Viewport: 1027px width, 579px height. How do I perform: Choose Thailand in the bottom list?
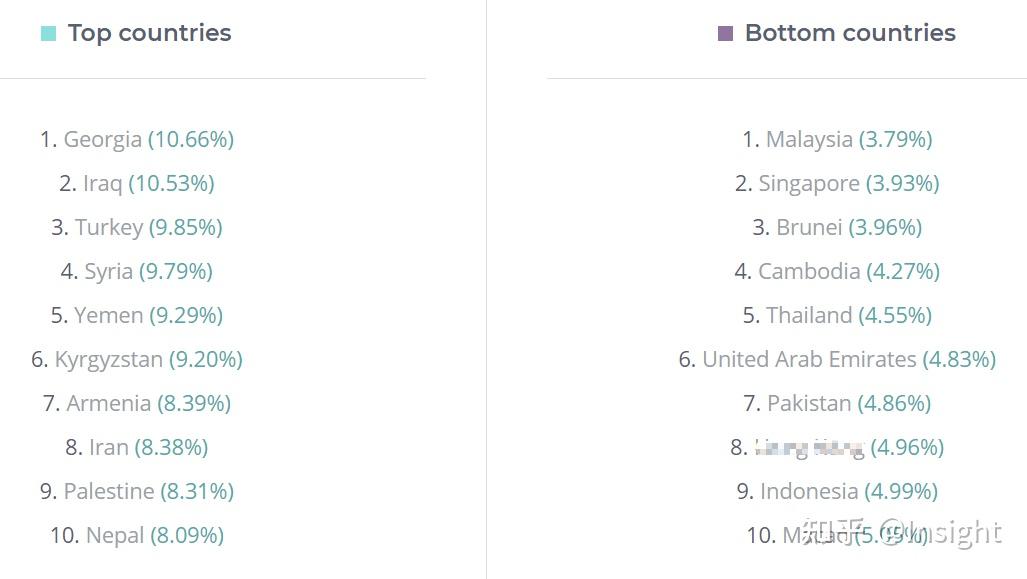[x=837, y=315]
